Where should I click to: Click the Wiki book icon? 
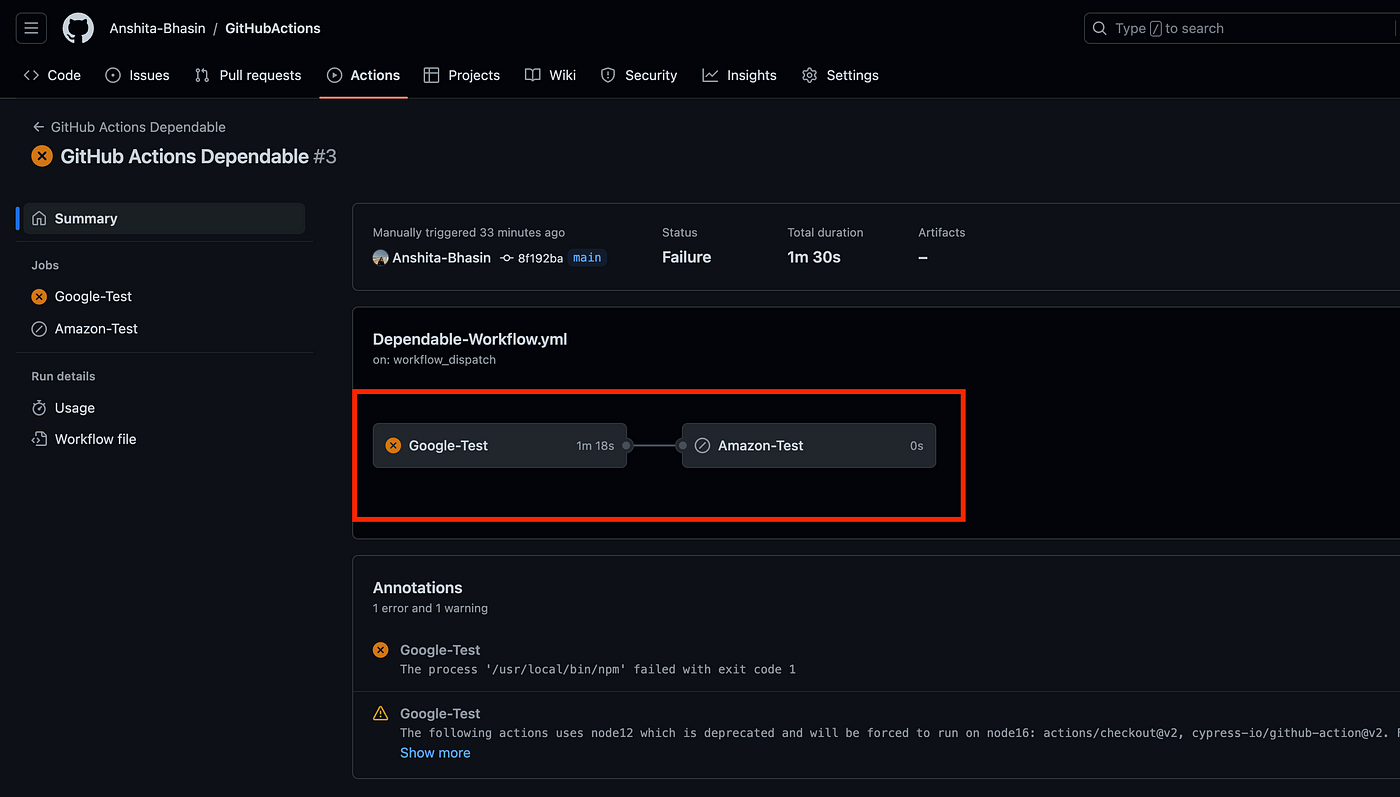533,75
